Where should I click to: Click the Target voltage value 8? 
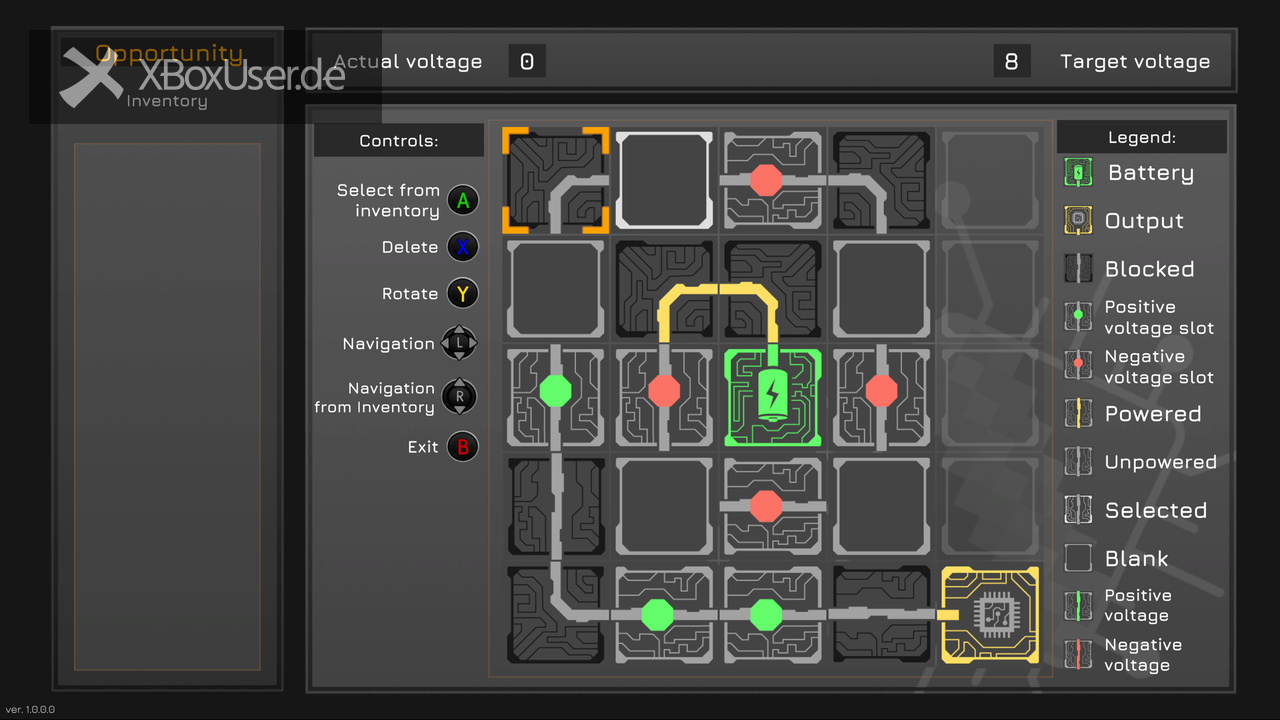click(1011, 61)
